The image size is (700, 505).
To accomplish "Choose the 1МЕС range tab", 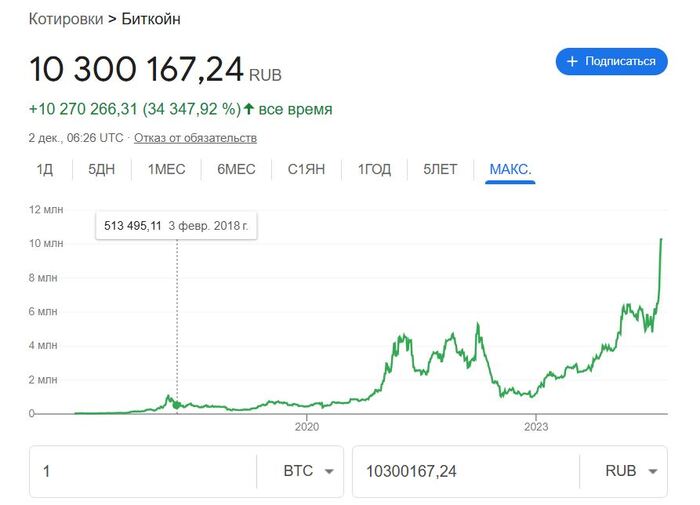I will coord(166,169).
